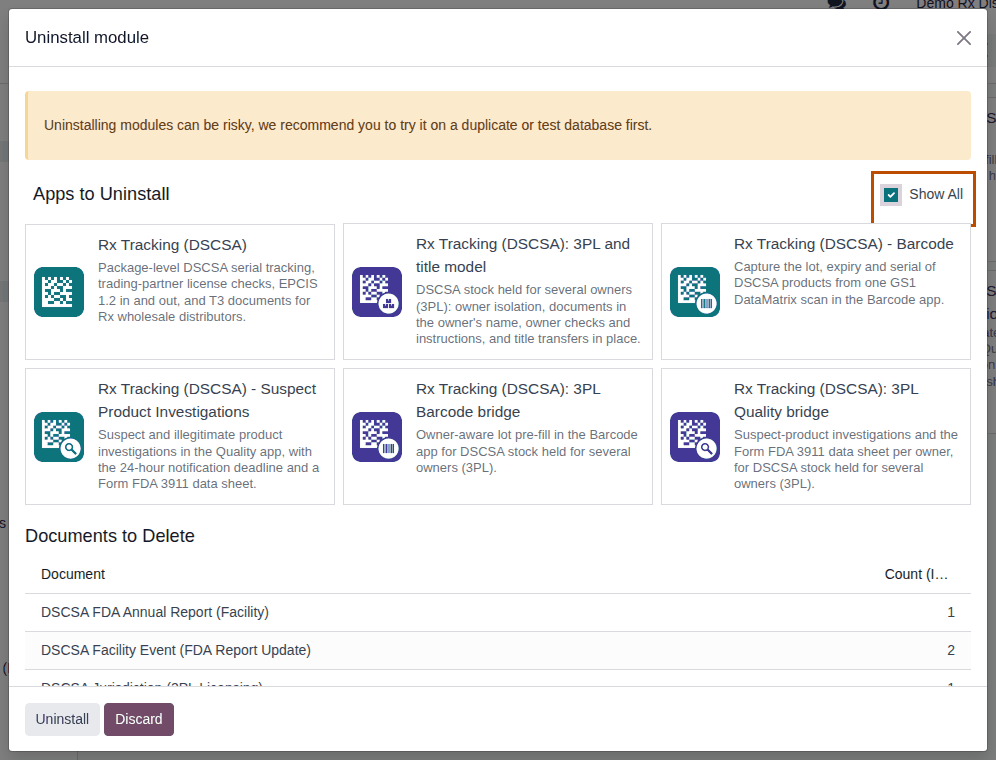Click the uninstall risk warning banner text
Screen dimensions: 996x760
point(347,126)
